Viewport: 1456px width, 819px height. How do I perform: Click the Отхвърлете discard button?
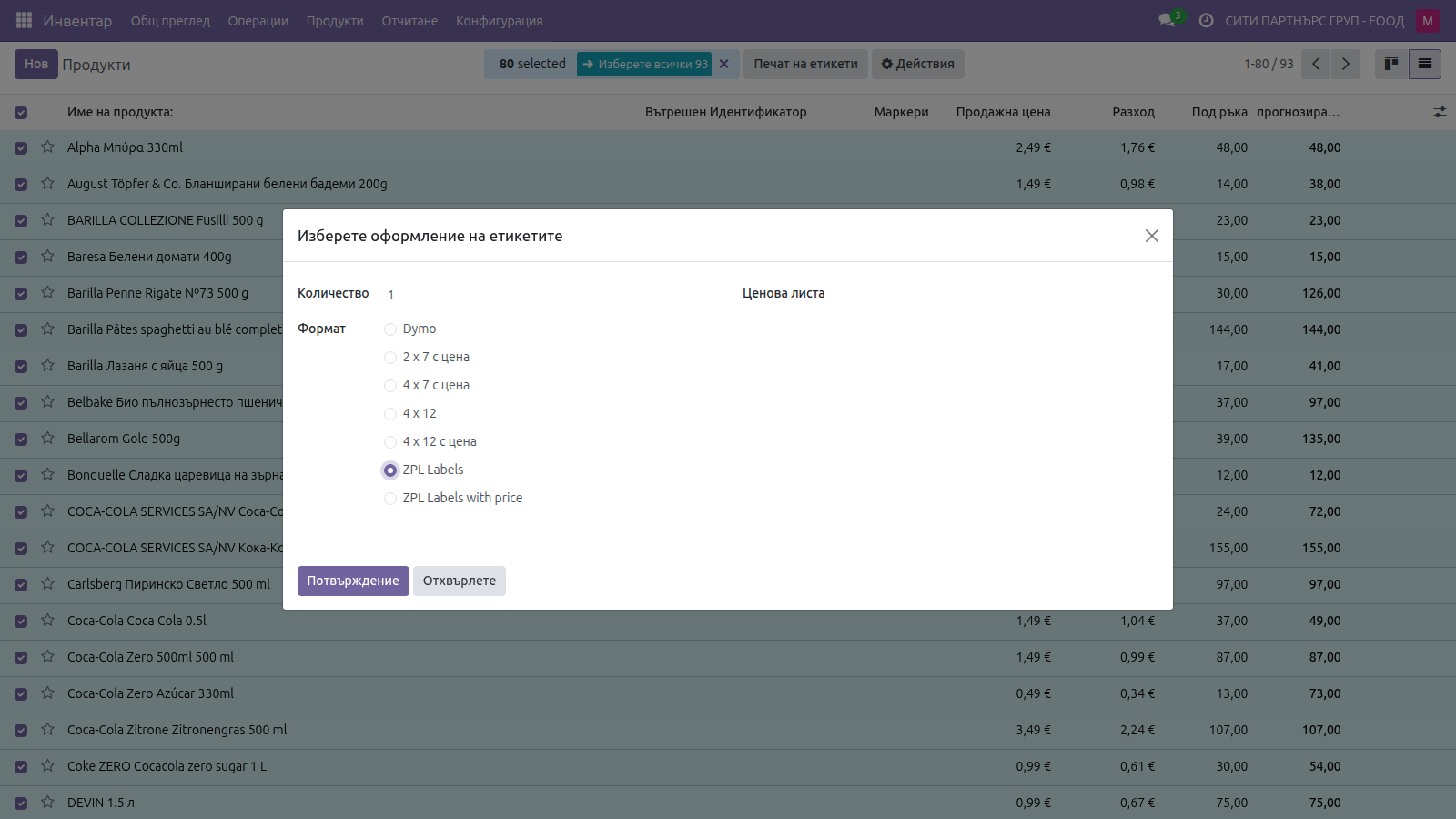click(460, 581)
